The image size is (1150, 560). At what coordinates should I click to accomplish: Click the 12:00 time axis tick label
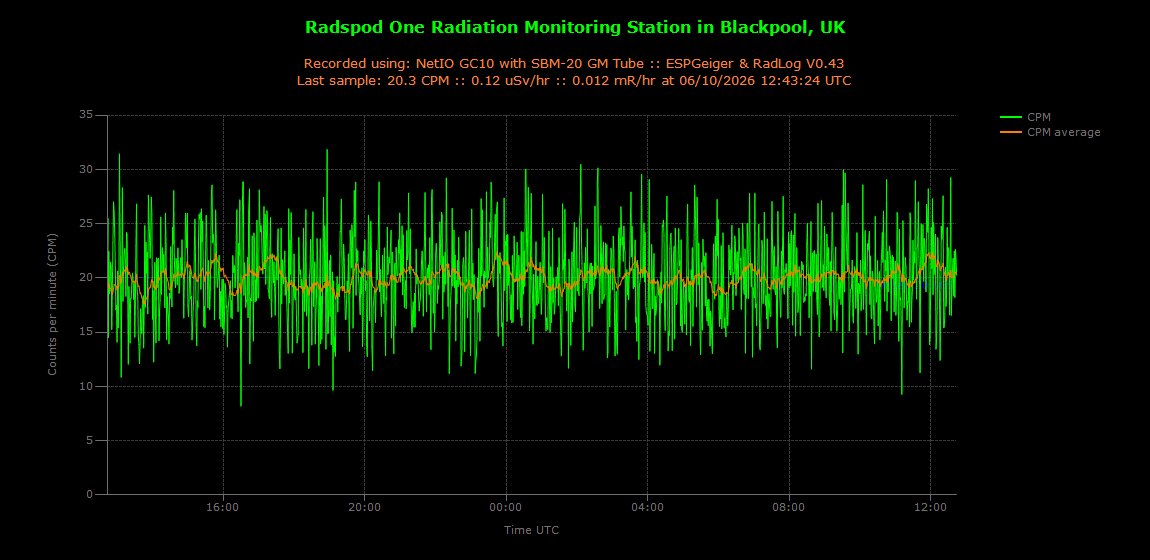pyautogui.click(x=931, y=506)
